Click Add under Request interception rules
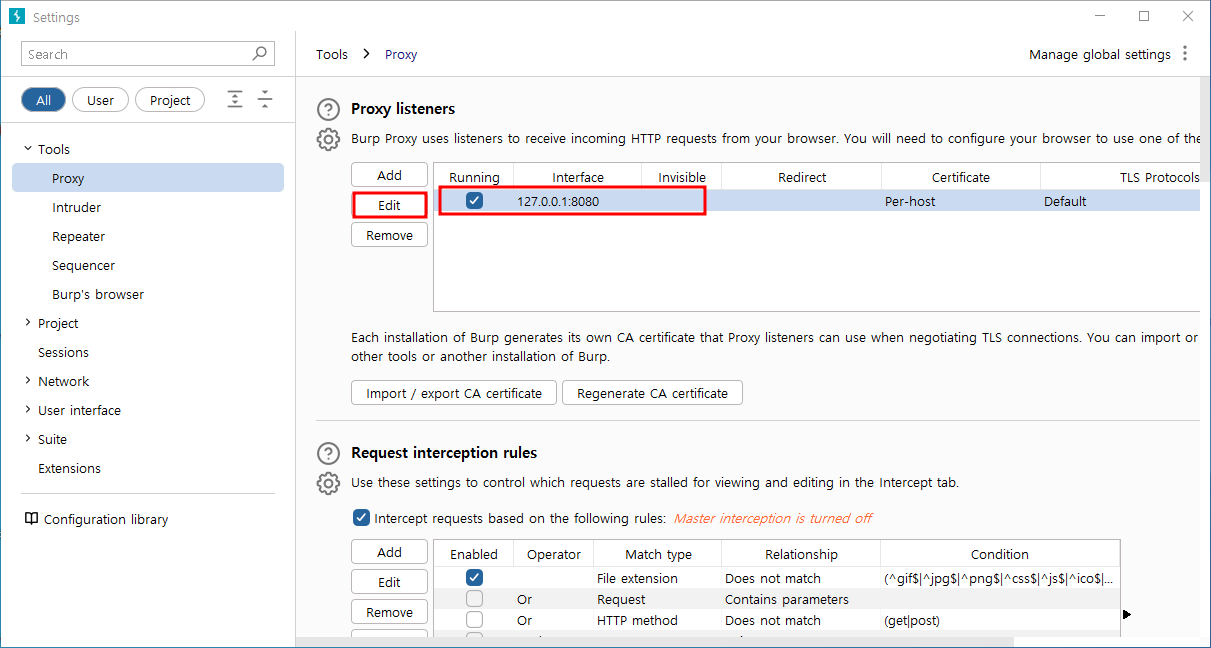The width and height of the screenshot is (1211, 648). (389, 552)
